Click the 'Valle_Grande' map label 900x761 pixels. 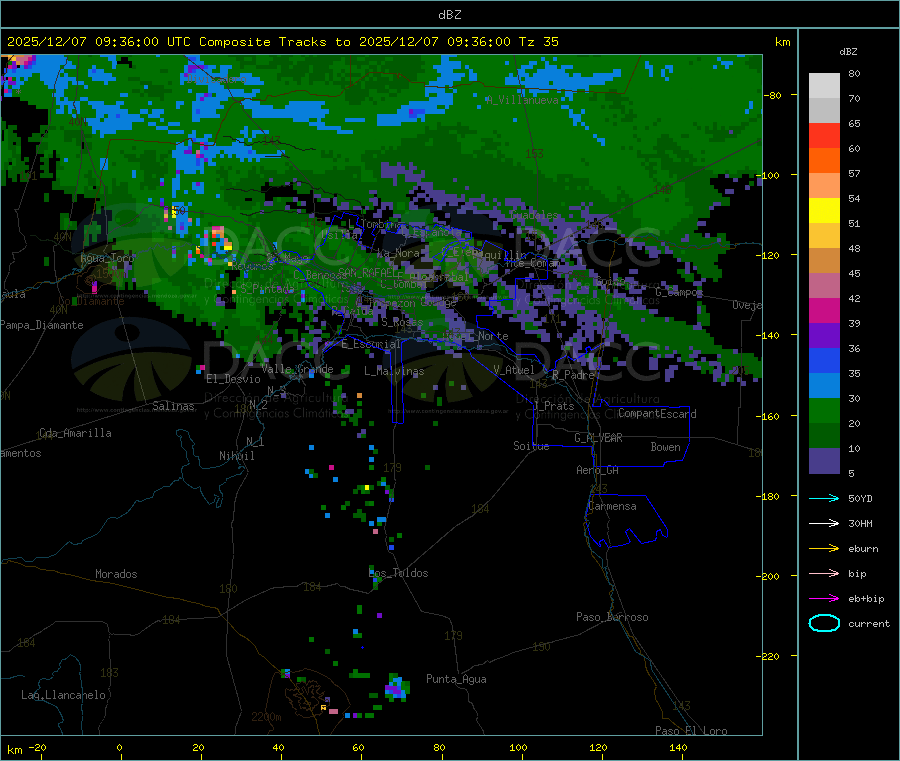pos(297,369)
